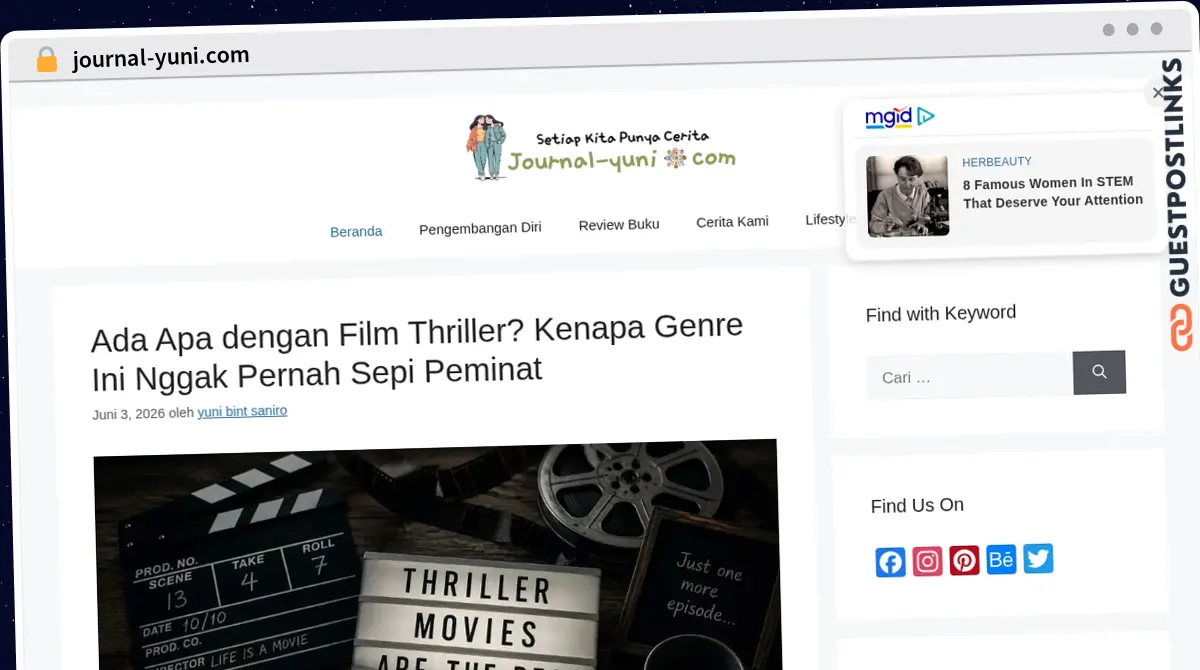Open the Pengembangan Diri menu
This screenshot has width=1200, height=670.
point(480,227)
